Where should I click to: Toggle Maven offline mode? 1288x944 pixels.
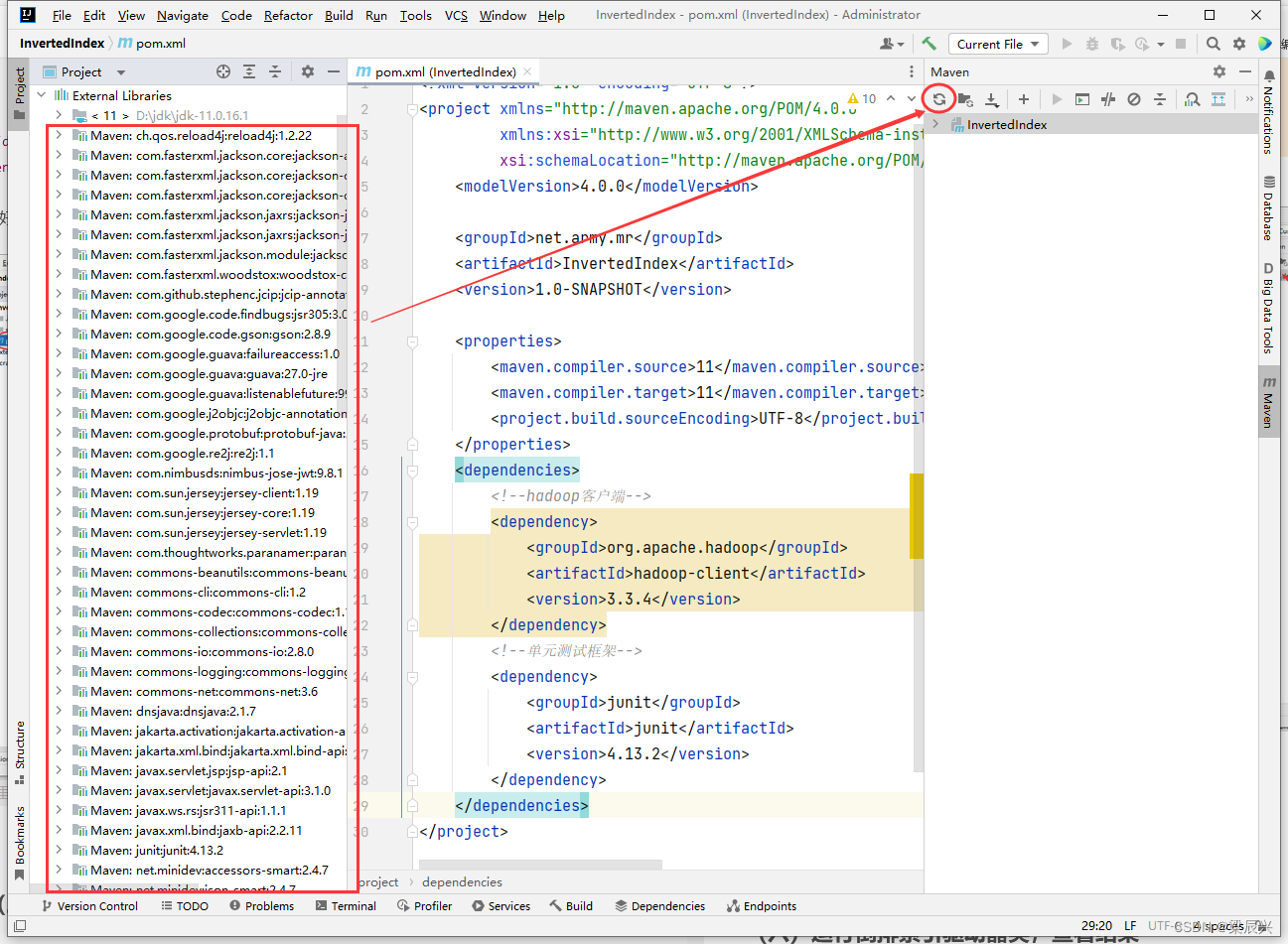(1108, 99)
